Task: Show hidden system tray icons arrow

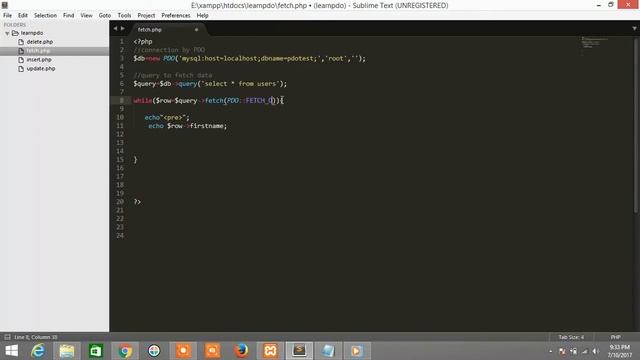Action: point(551,351)
